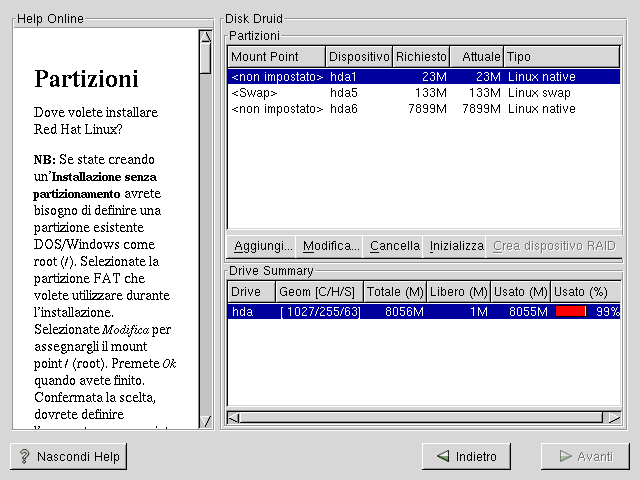640x480 pixels.
Task: Delete the partition using Cancella
Action: click(x=394, y=246)
